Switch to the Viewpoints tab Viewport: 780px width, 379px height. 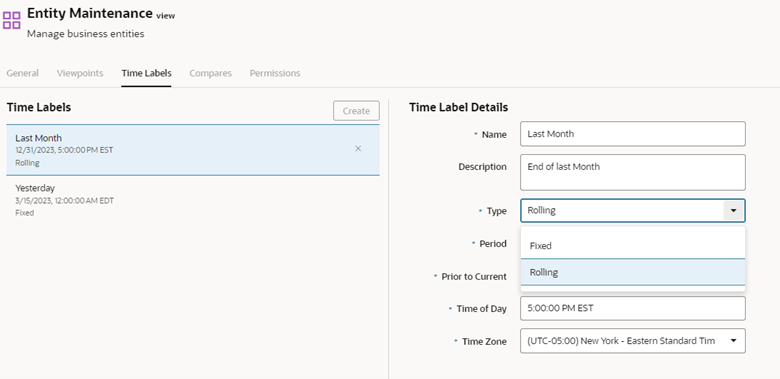tap(80, 73)
